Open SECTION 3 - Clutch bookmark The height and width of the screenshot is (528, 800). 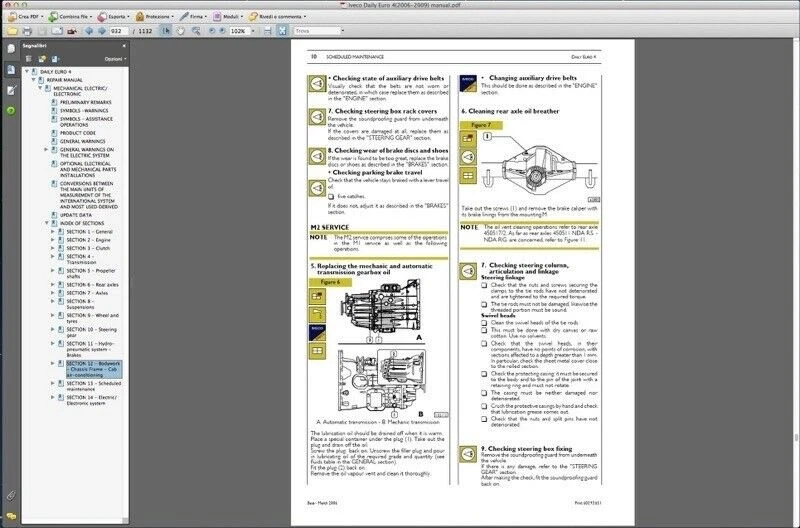coord(88,248)
